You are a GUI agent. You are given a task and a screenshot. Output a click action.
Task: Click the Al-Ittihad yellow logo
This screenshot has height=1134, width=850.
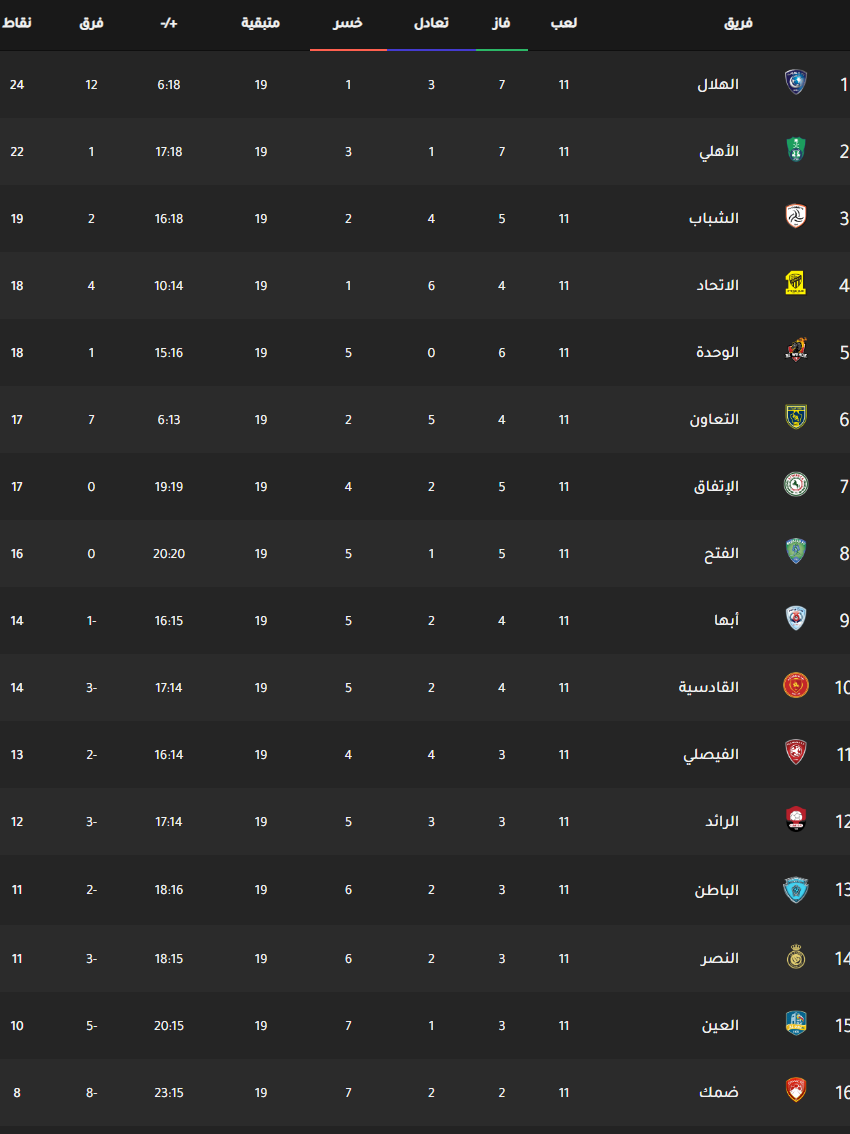pyautogui.click(x=796, y=284)
